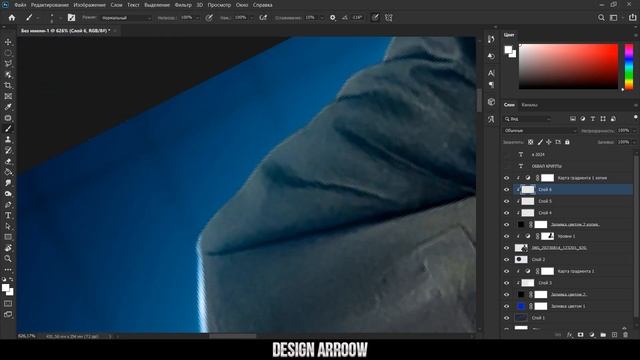This screenshot has width=640, height=360.
Task: Open the Выделение menu
Action: tap(157, 5)
